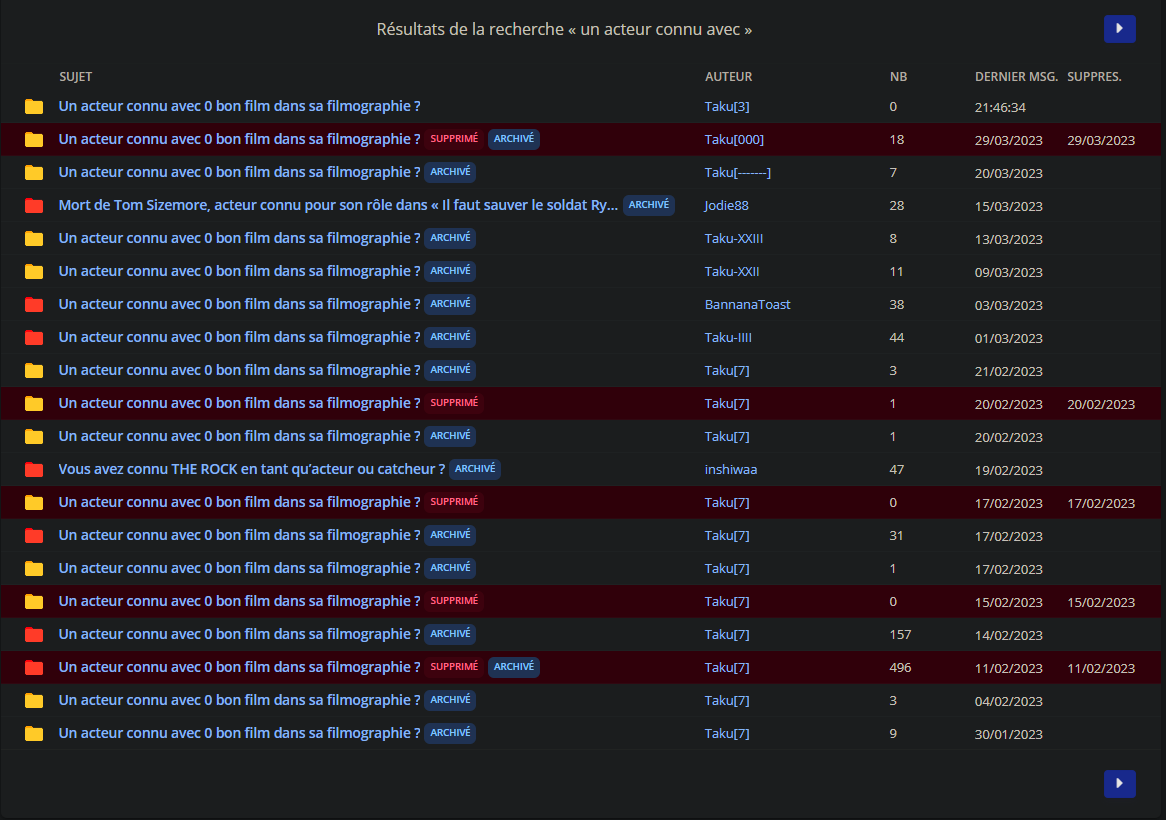Click the SUPPRES. column header
The height and width of the screenshot is (820, 1166).
[1095, 77]
